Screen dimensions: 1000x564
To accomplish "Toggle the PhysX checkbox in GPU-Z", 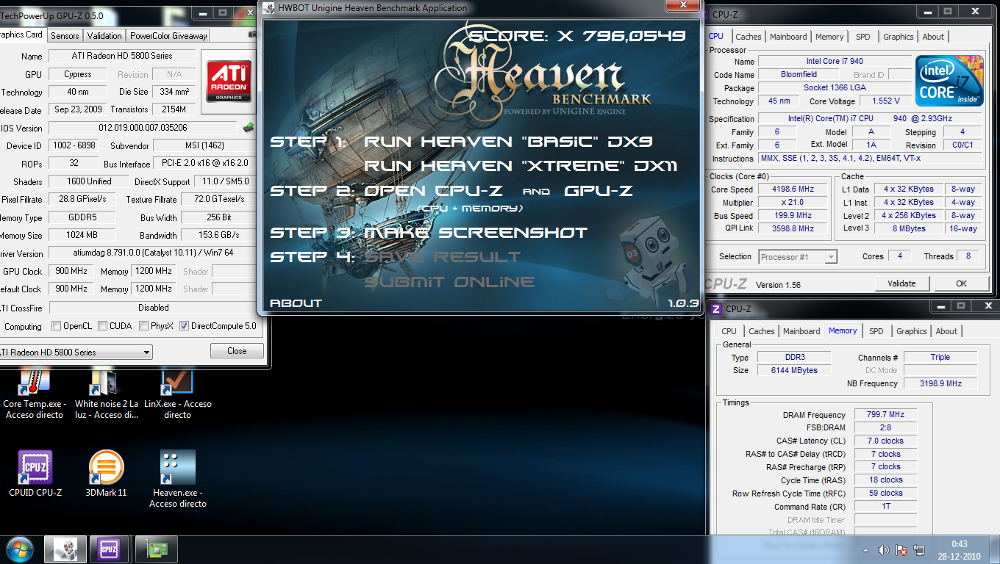I will tap(144, 326).
